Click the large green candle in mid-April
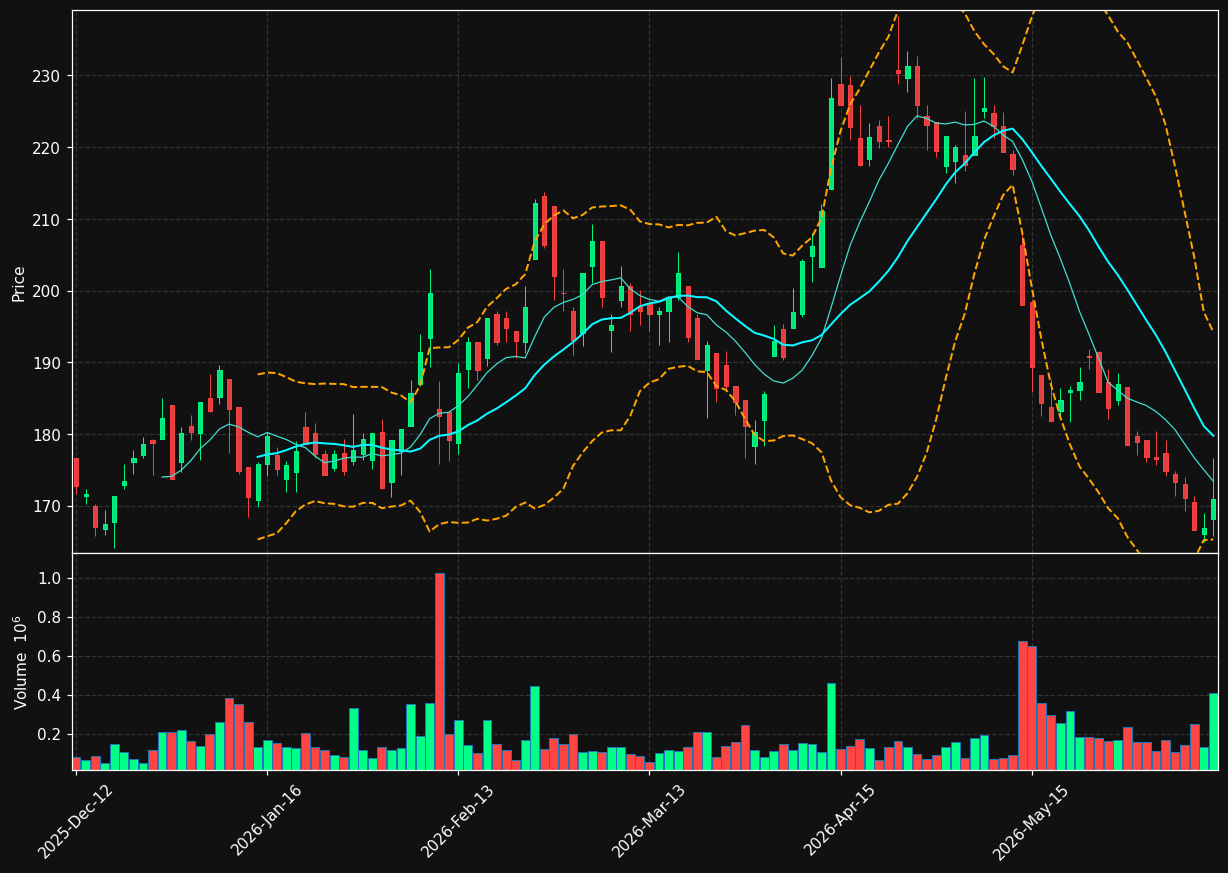 pyautogui.click(x=831, y=144)
